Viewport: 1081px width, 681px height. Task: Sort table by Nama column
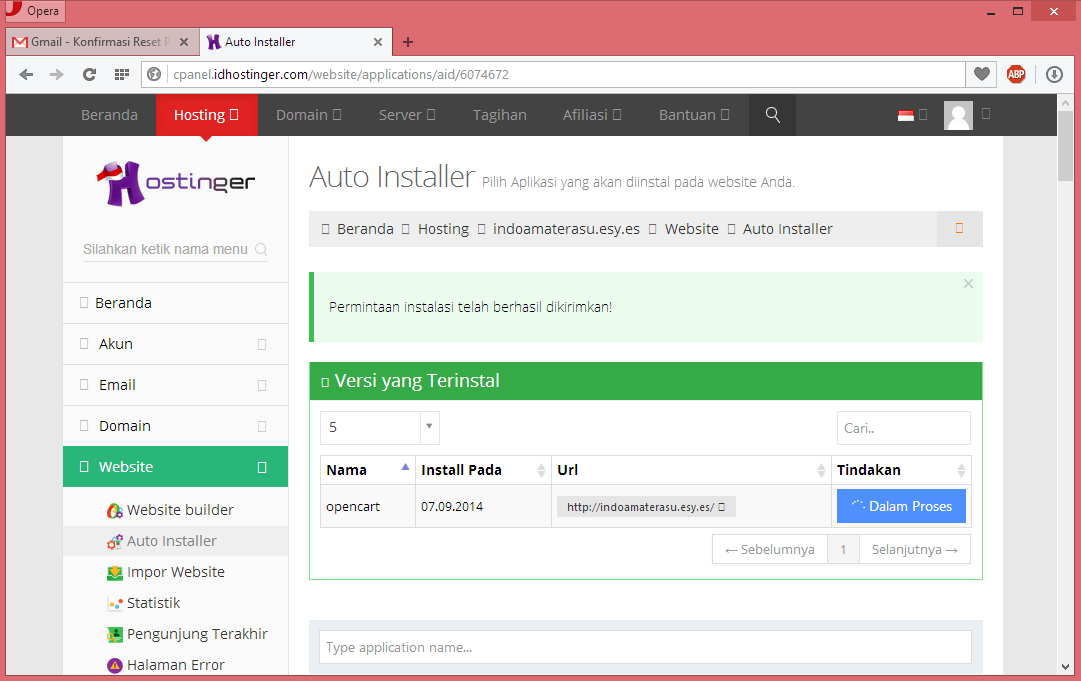(x=367, y=470)
